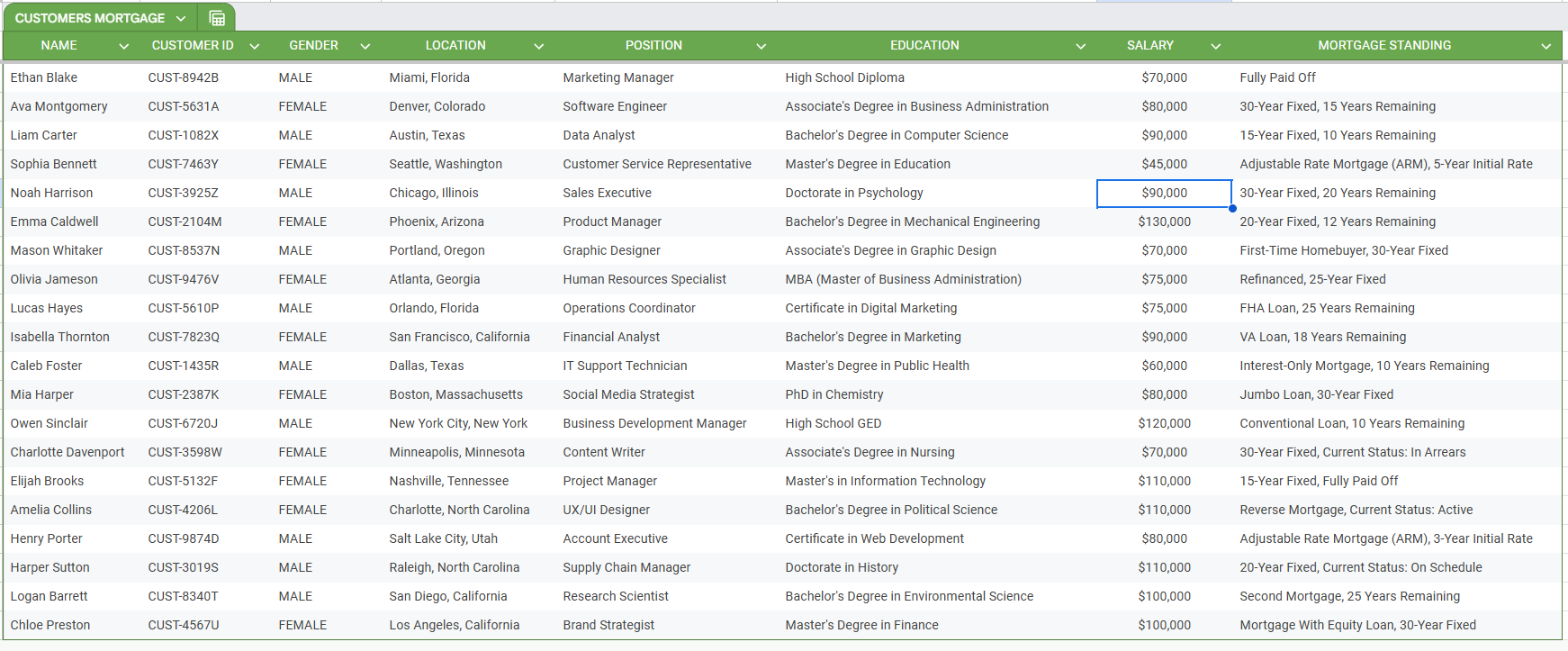Open the CUSTOMERS MORTGAGE table menu chevron
The image size is (1568, 651).
181,18
